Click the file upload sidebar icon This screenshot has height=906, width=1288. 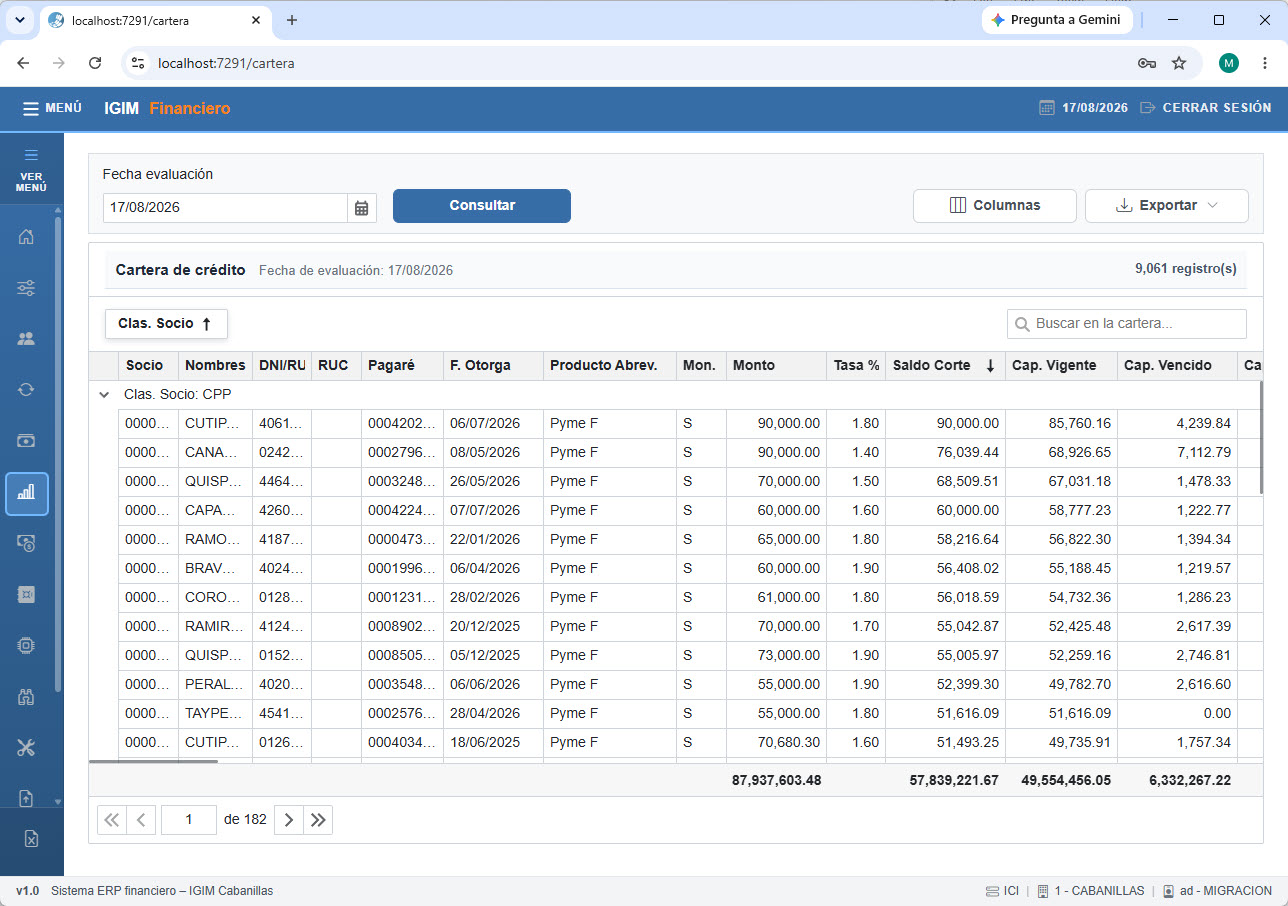(x=27, y=798)
